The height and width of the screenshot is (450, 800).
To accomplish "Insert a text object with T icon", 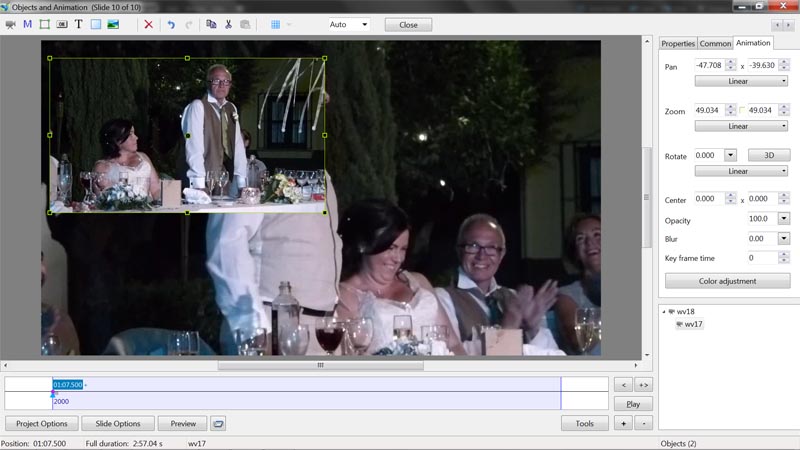I will pyautogui.click(x=79, y=24).
